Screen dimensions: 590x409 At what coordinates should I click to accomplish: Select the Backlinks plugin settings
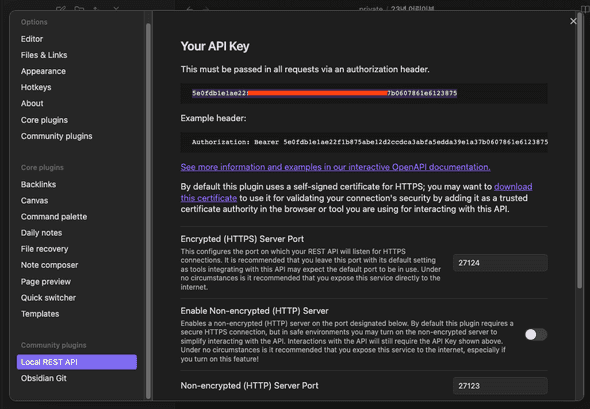click(x=38, y=184)
